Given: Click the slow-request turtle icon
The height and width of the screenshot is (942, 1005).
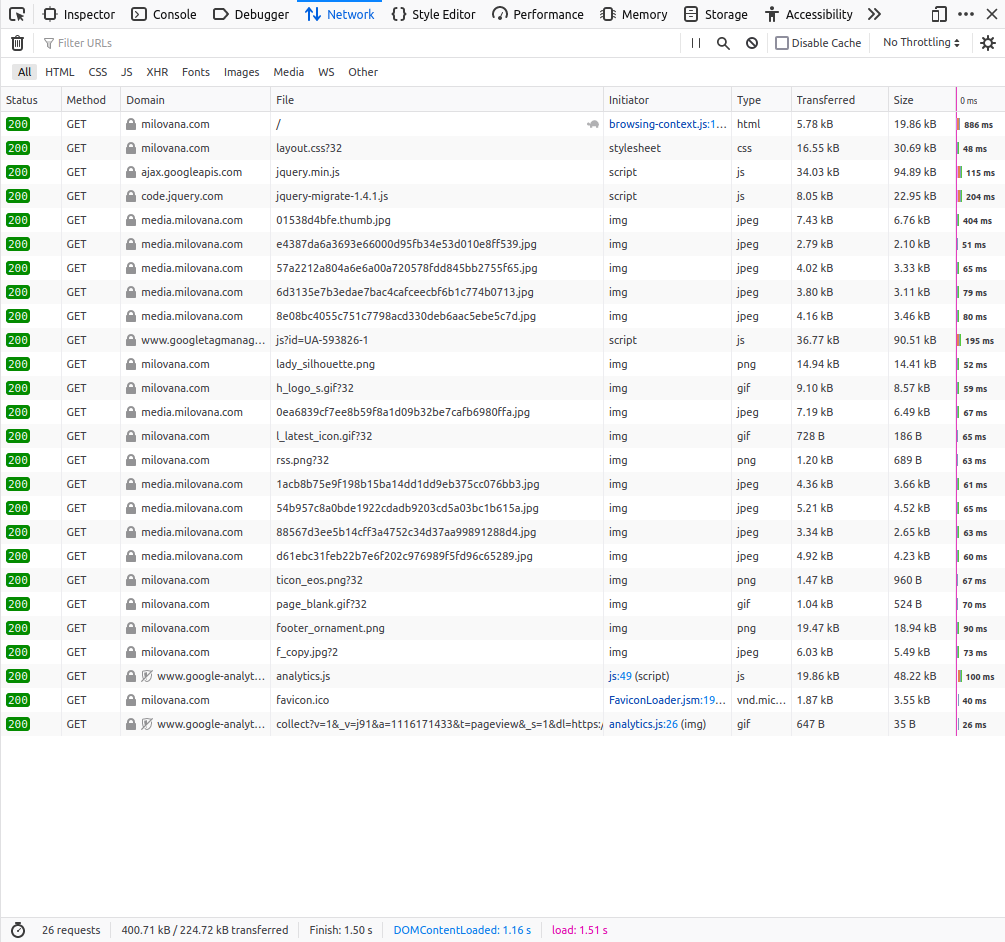Looking at the screenshot, I should click(593, 124).
